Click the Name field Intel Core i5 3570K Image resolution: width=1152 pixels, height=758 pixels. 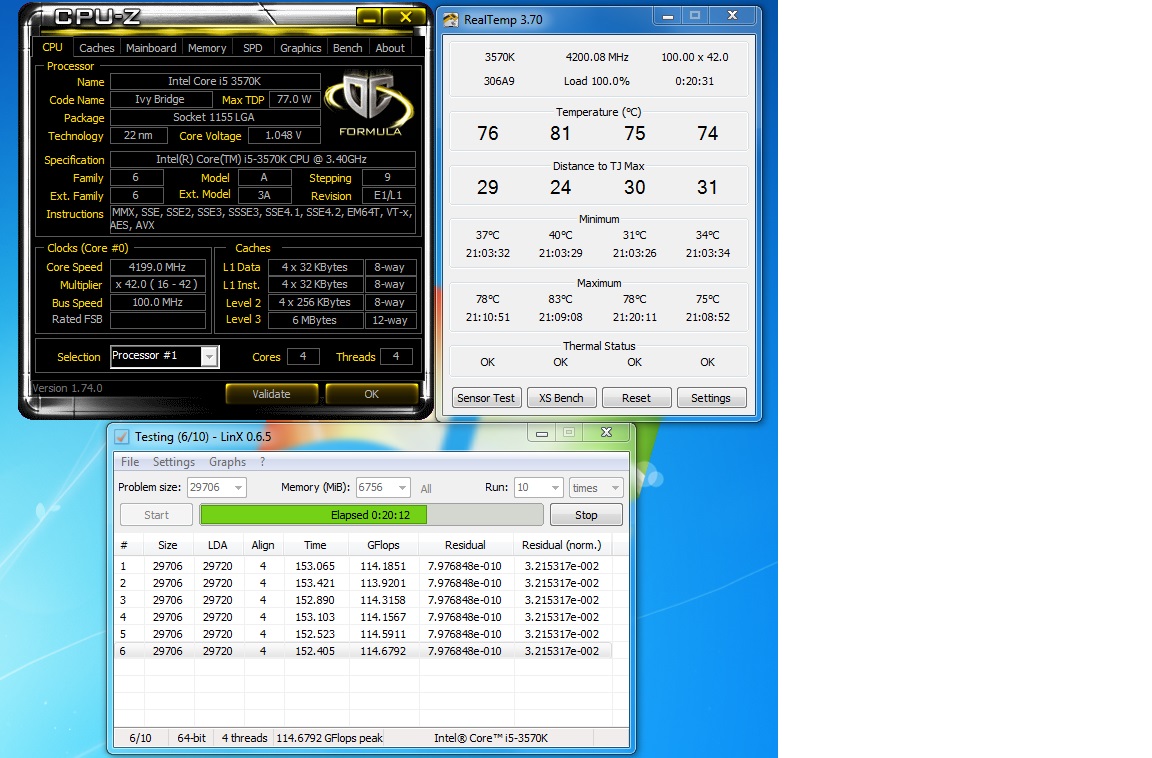click(x=215, y=82)
